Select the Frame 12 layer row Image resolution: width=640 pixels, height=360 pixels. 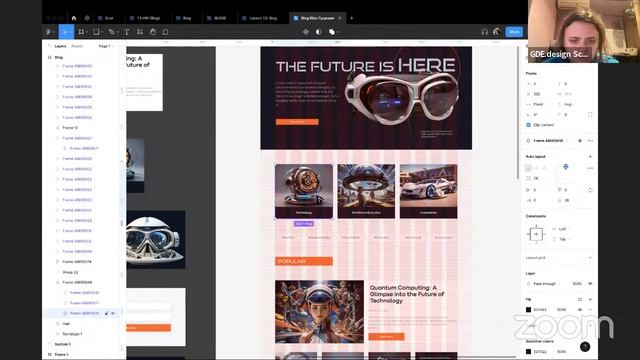[82, 128]
